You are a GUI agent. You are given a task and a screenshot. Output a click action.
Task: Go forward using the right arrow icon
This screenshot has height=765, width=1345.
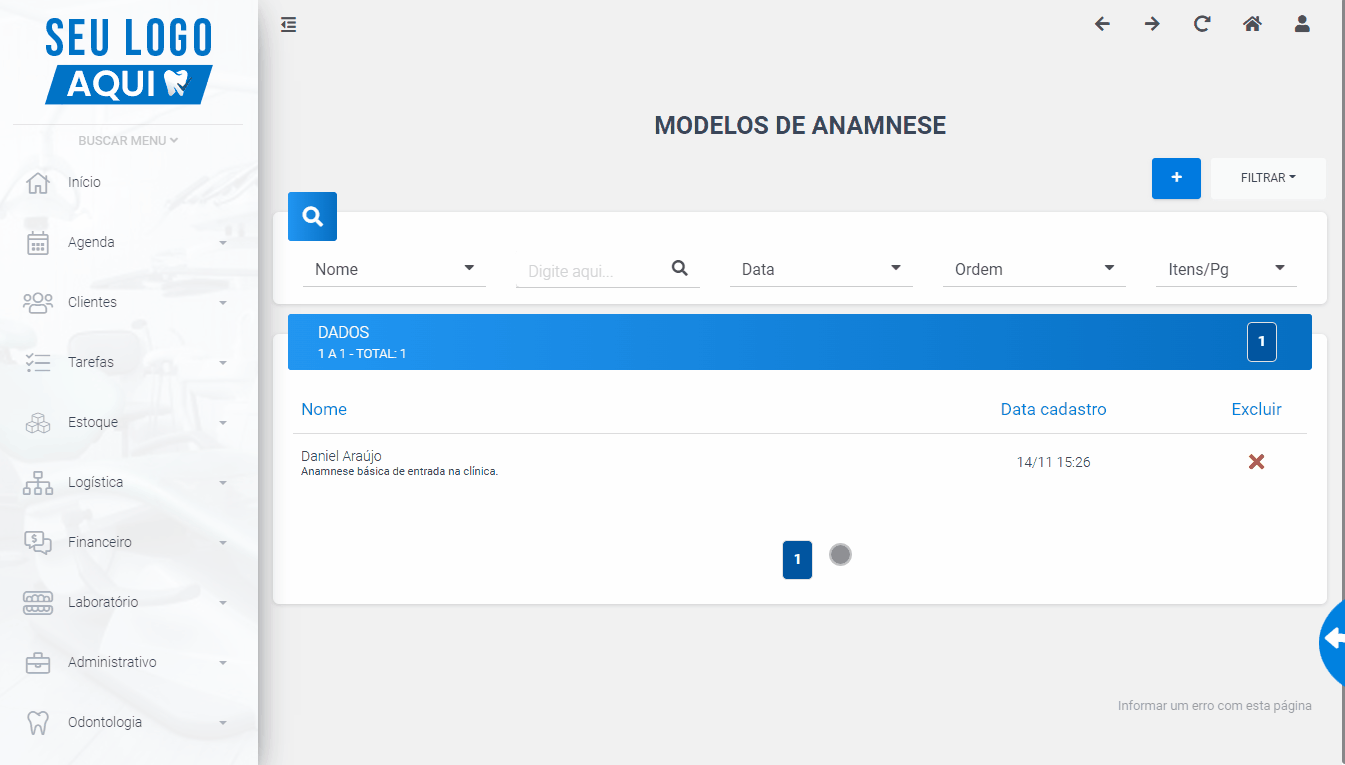pyautogui.click(x=1152, y=24)
